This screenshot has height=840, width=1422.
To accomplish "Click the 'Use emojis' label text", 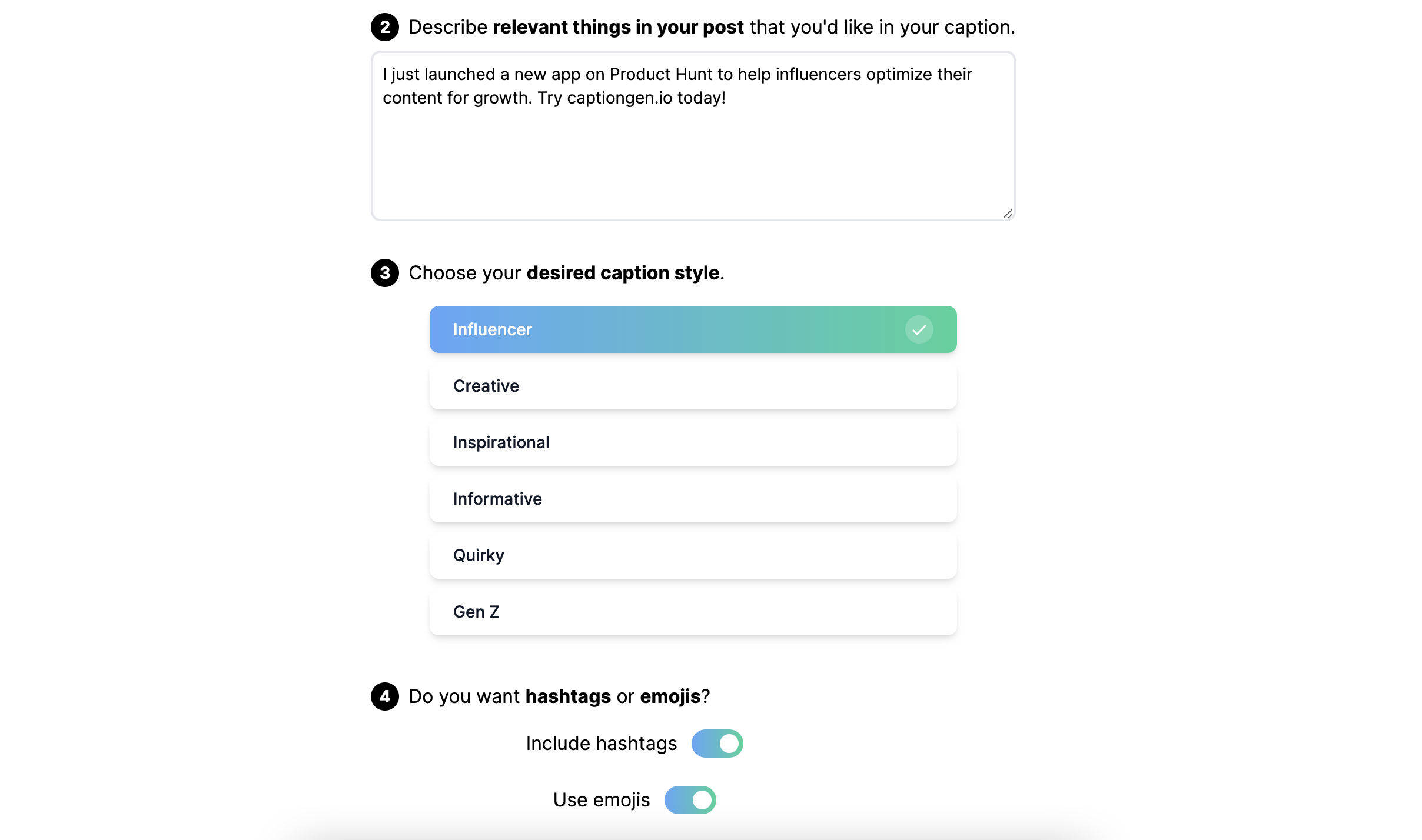I will click(602, 800).
